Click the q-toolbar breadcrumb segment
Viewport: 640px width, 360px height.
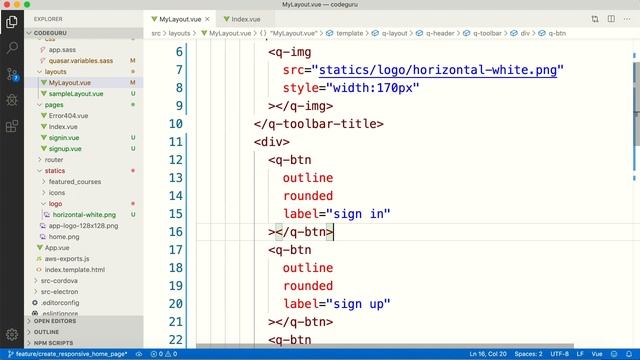487,33
